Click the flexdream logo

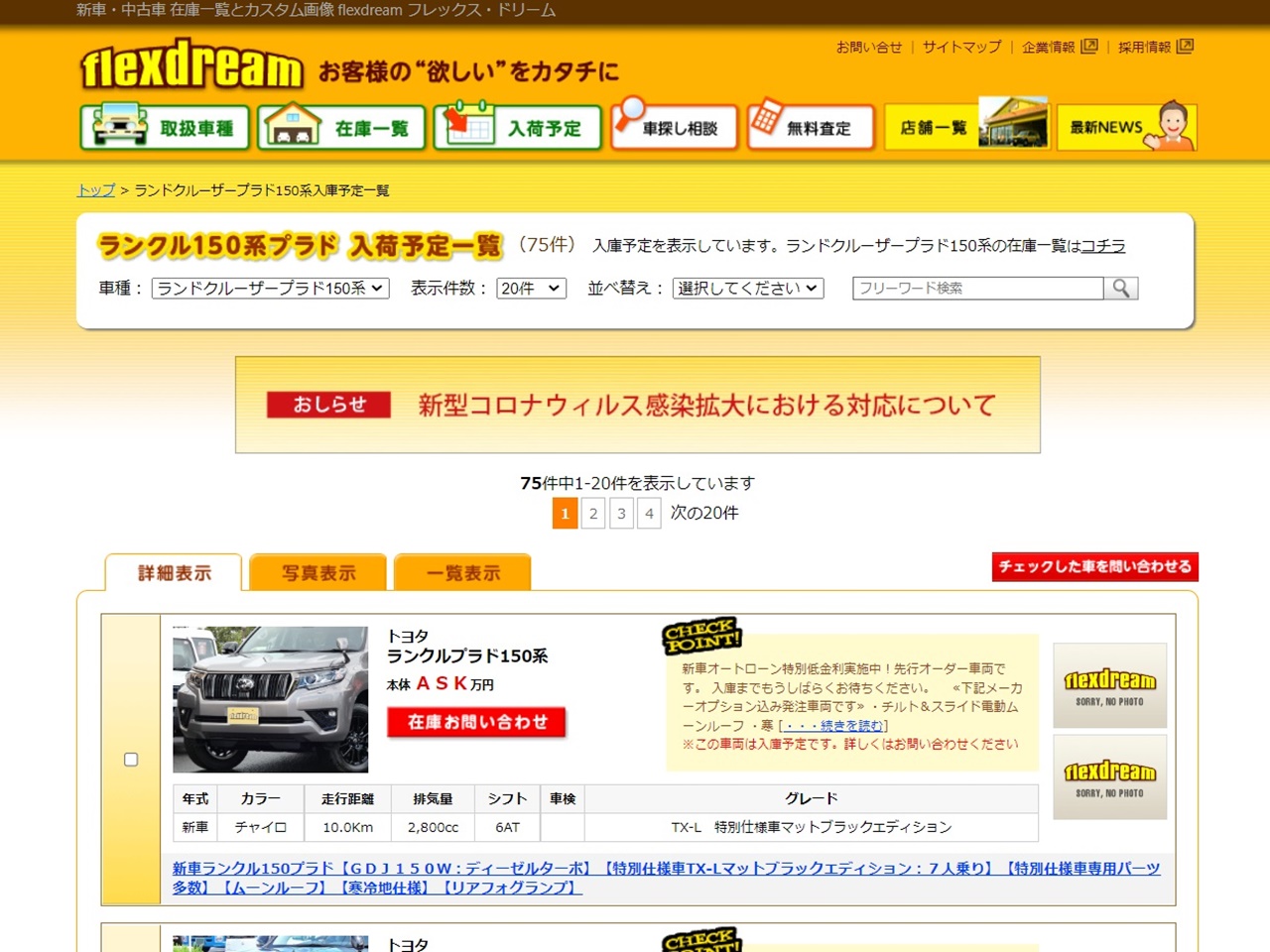coord(191,64)
